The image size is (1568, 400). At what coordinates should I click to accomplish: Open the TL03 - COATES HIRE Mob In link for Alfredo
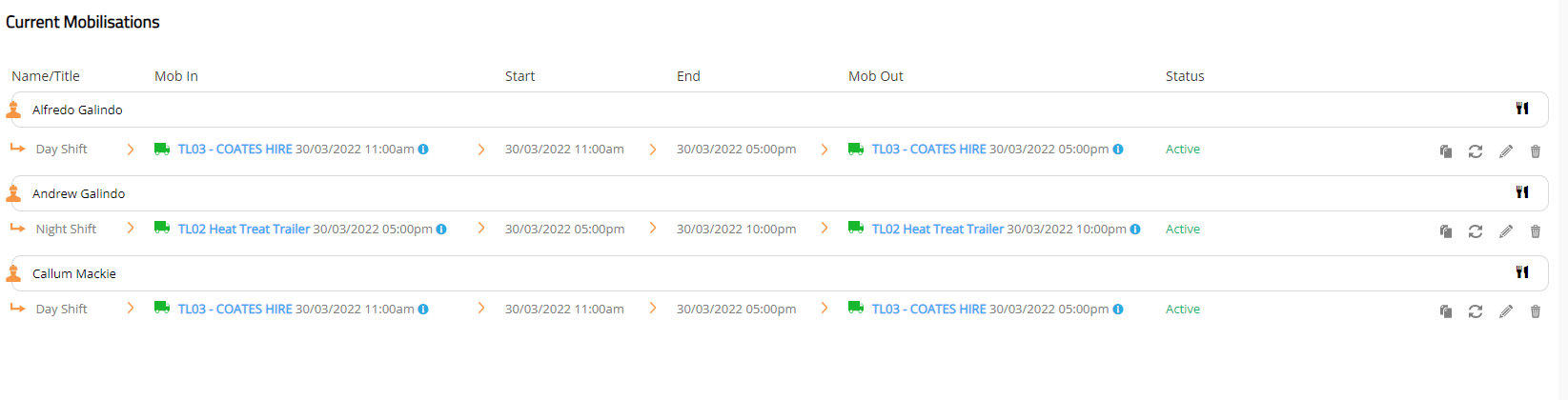[234, 150]
